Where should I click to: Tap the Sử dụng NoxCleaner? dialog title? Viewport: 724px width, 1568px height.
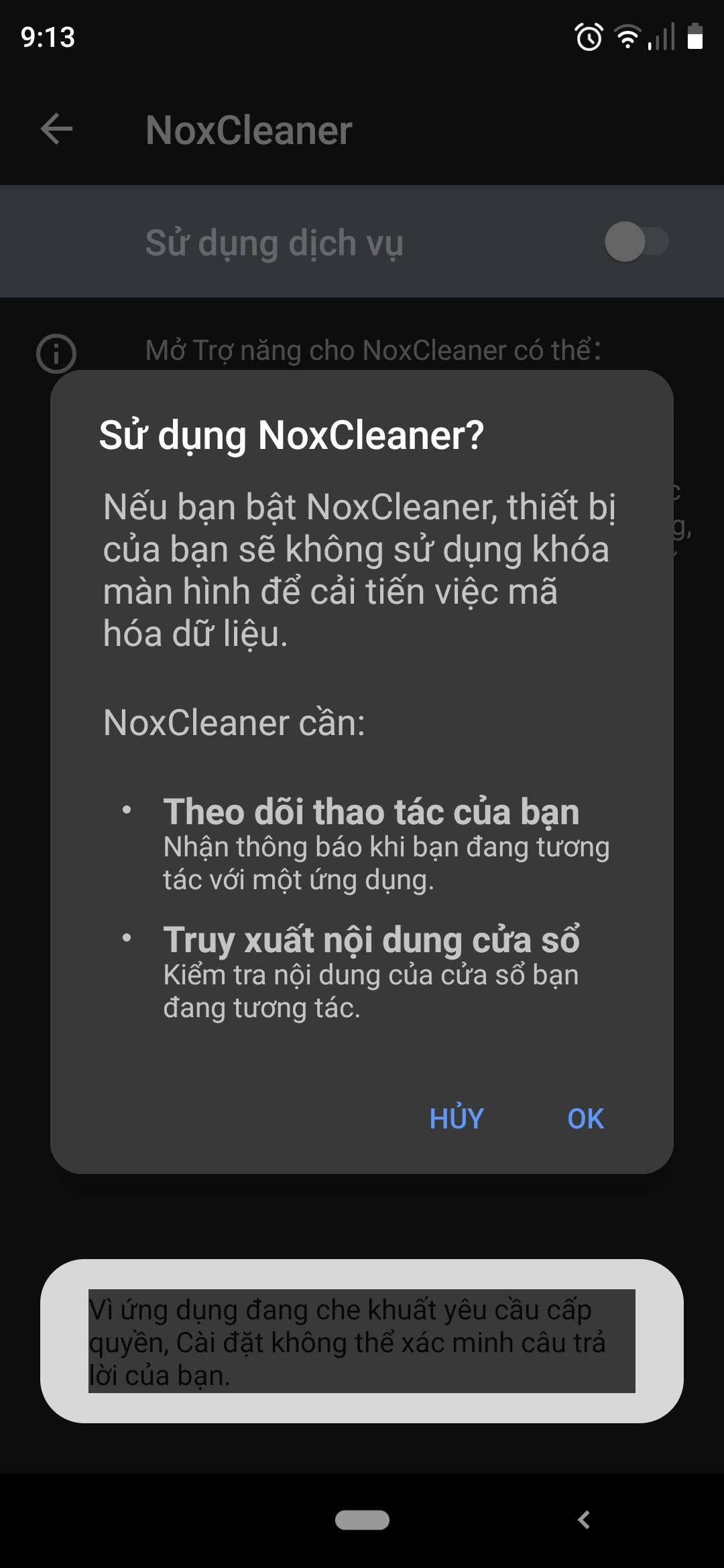[x=291, y=435]
